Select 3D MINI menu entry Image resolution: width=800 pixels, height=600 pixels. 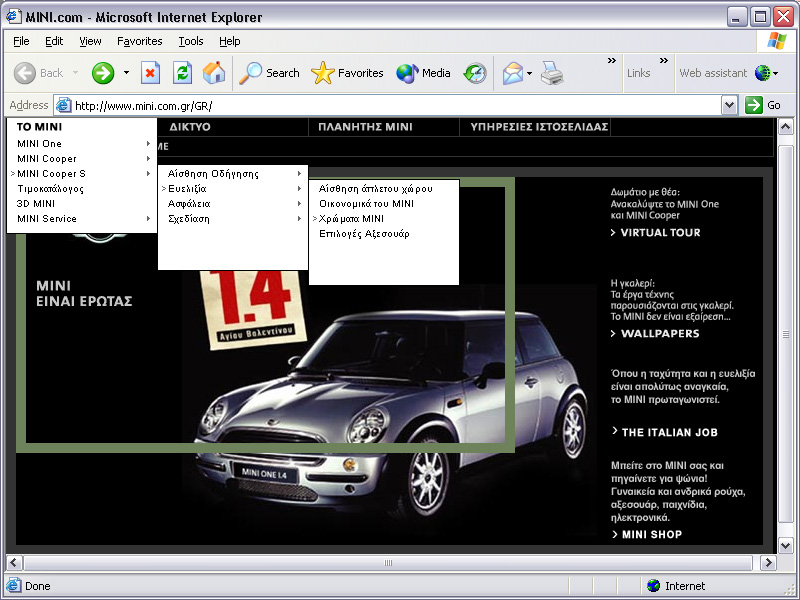82,204
